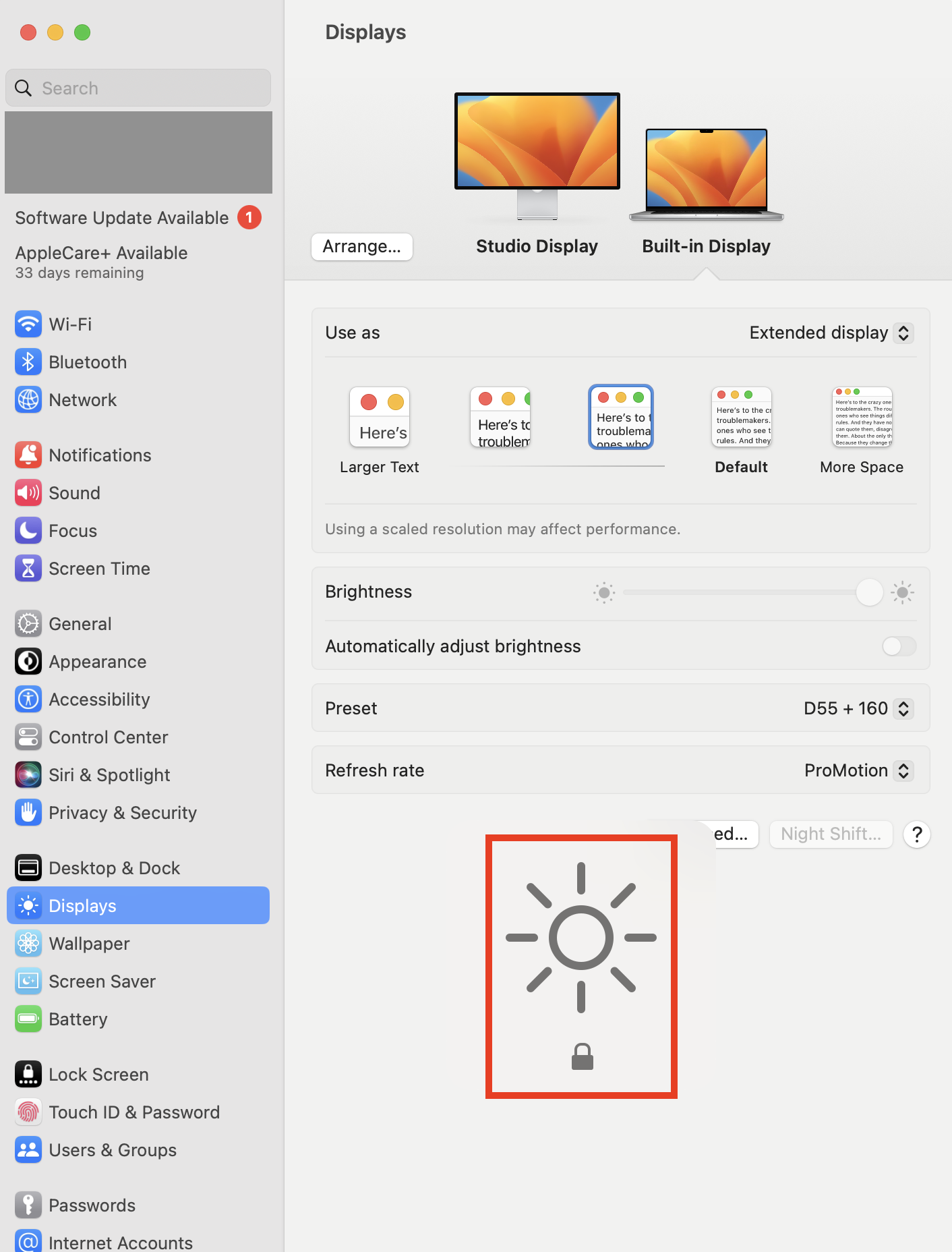Choose the Larger Text resolution thumbnail
This screenshot has width=952, height=1252.
[380, 417]
